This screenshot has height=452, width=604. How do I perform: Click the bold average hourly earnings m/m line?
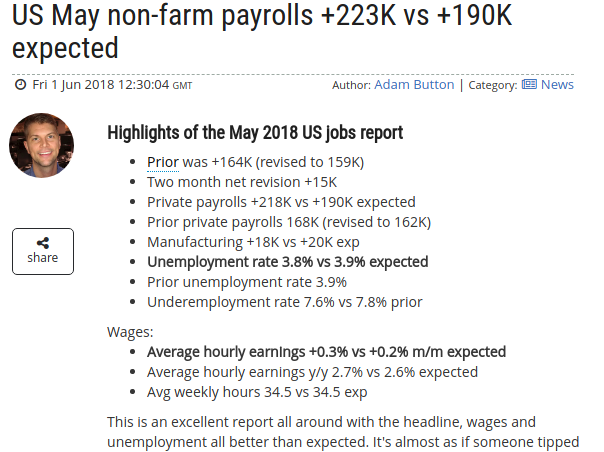[326, 352]
